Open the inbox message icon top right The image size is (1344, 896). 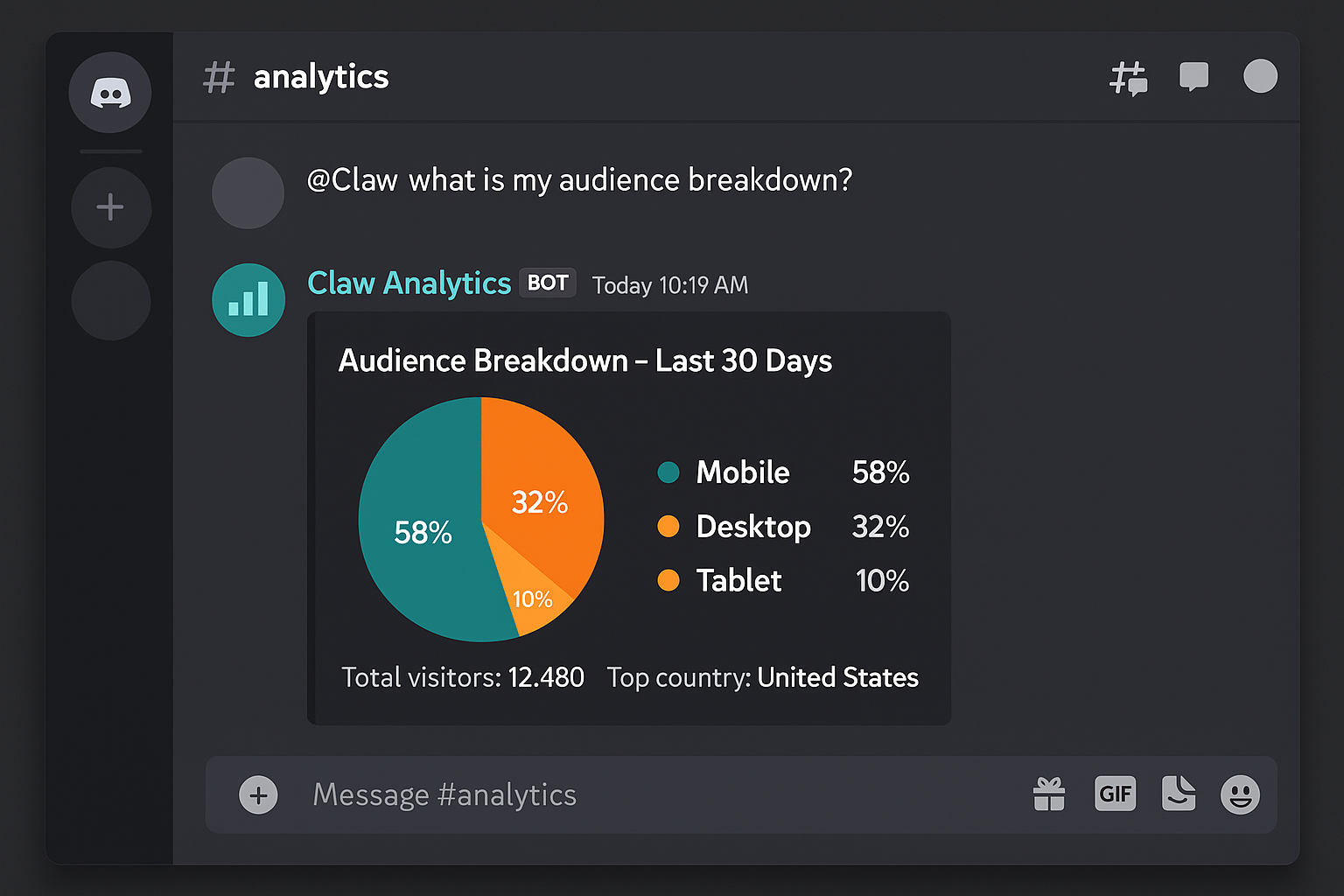coord(1193,77)
